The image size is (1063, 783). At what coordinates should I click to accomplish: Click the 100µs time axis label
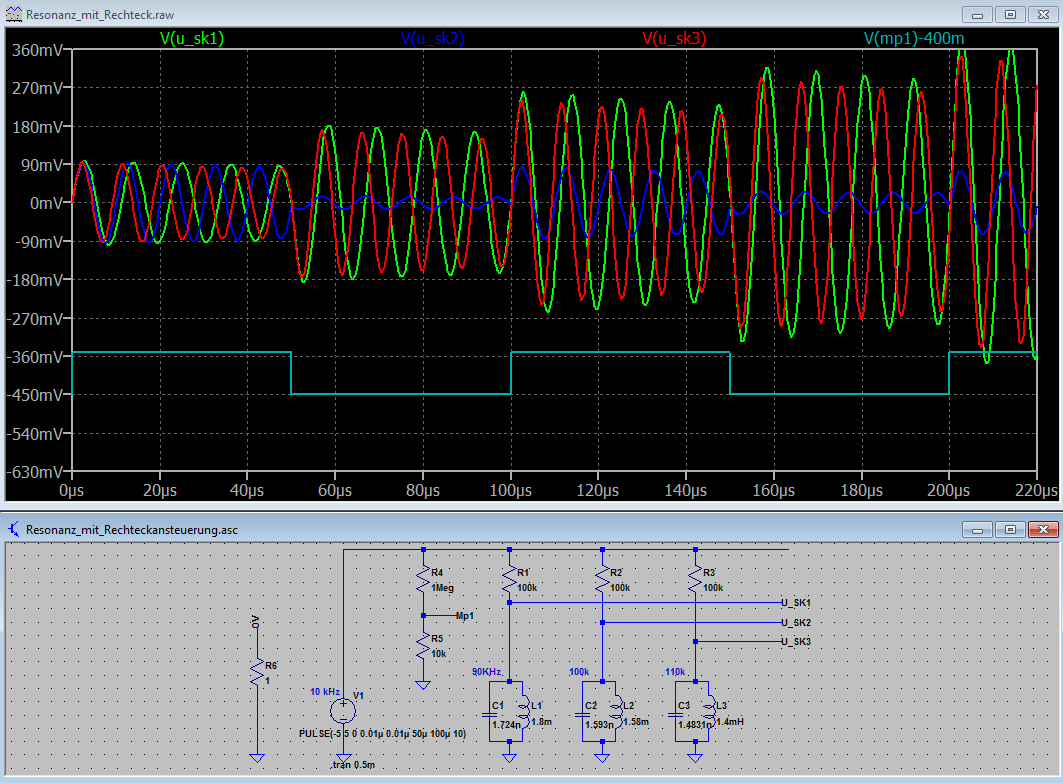click(x=510, y=491)
